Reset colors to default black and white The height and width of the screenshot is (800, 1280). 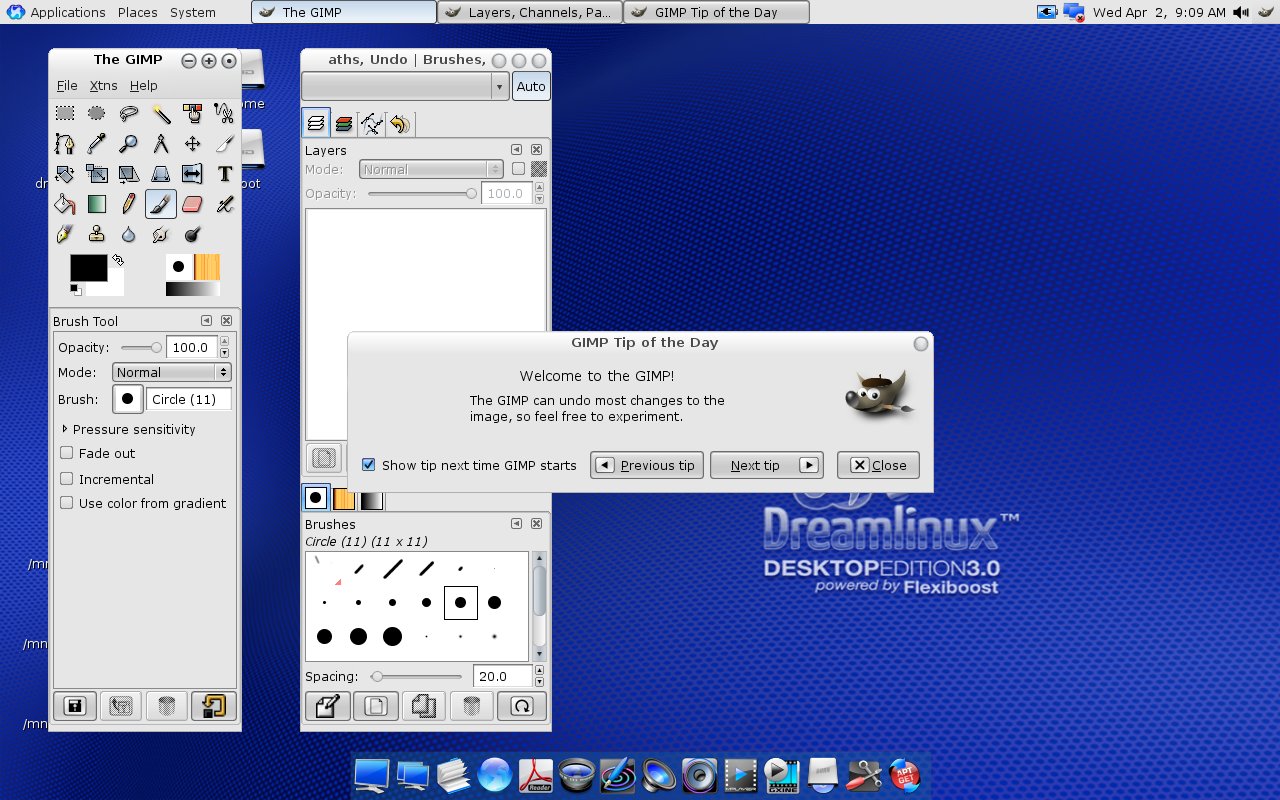point(75,290)
